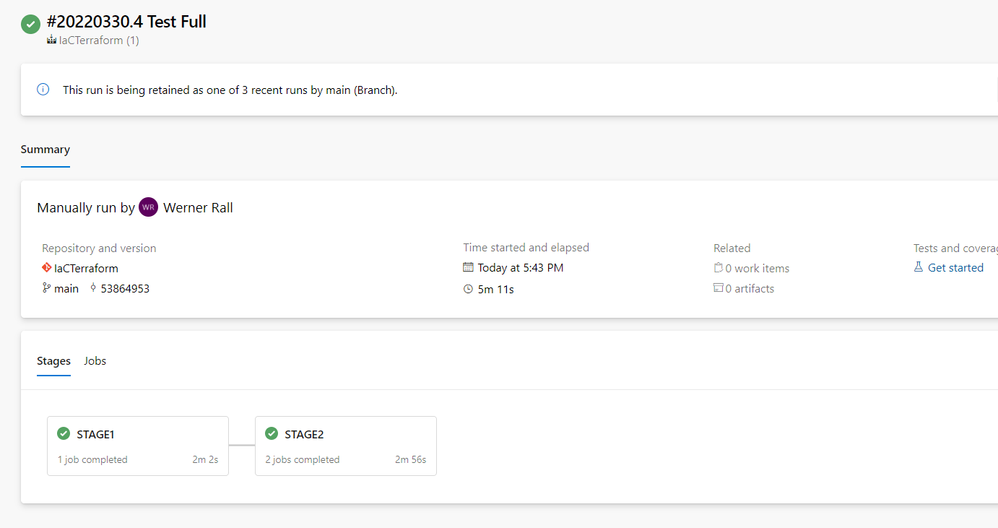Click the work items clipboard icon
The width and height of the screenshot is (998, 528).
718,268
